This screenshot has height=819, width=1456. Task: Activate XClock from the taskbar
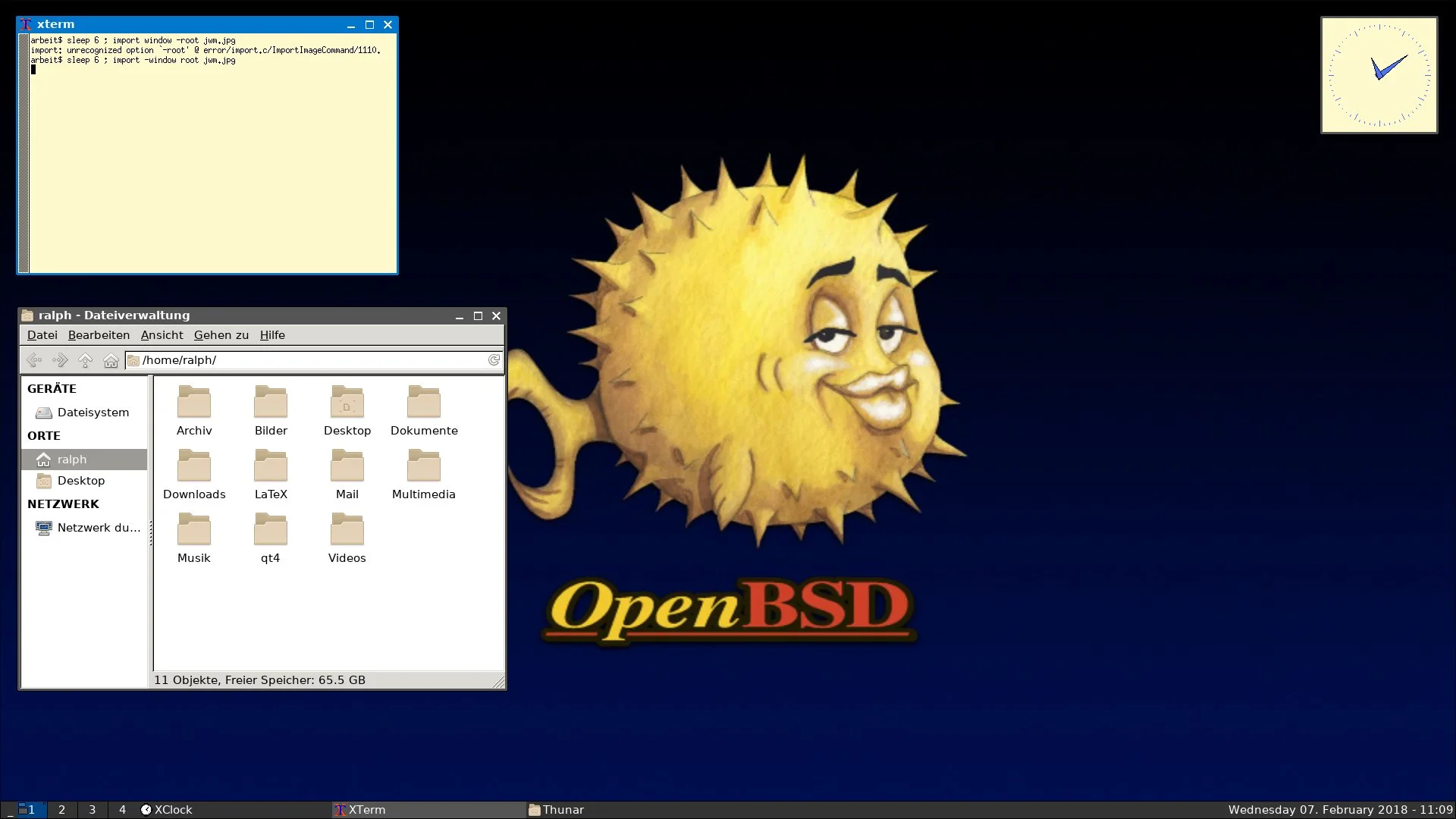pyautogui.click(x=235, y=810)
